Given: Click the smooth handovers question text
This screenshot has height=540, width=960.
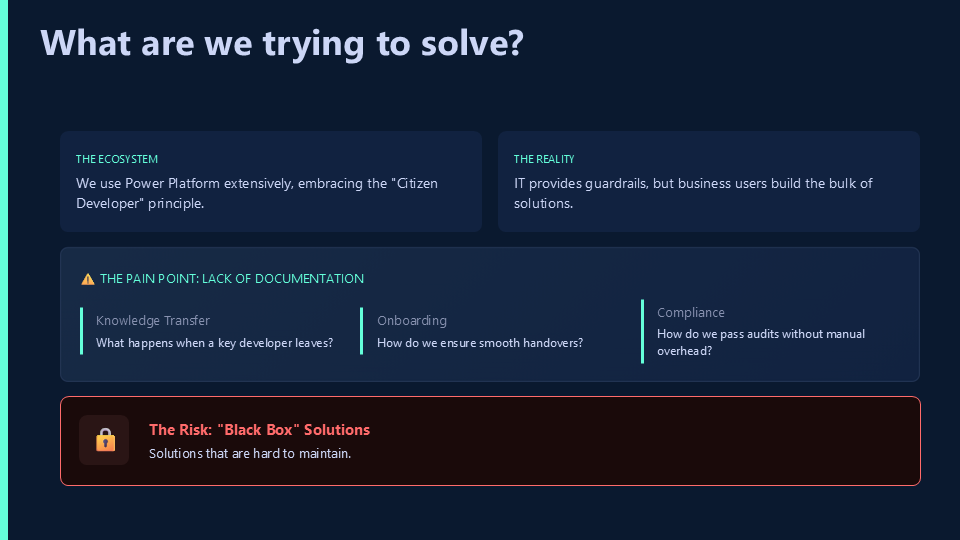Looking at the screenshot, I should click(480, 343).
